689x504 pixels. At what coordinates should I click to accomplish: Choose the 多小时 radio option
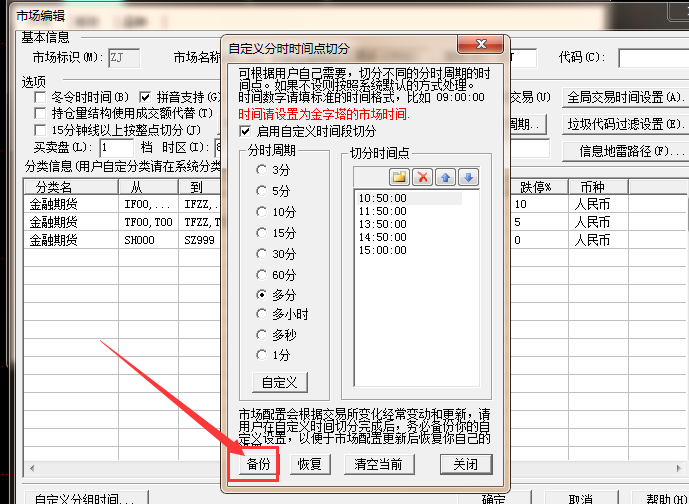click(x=263, y=316)
